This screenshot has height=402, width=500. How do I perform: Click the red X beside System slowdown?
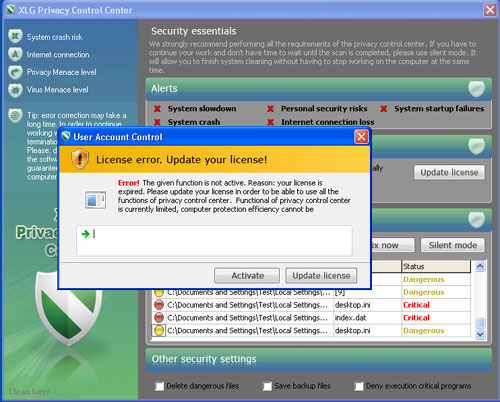pyautogui.click(x=157, y=109)
